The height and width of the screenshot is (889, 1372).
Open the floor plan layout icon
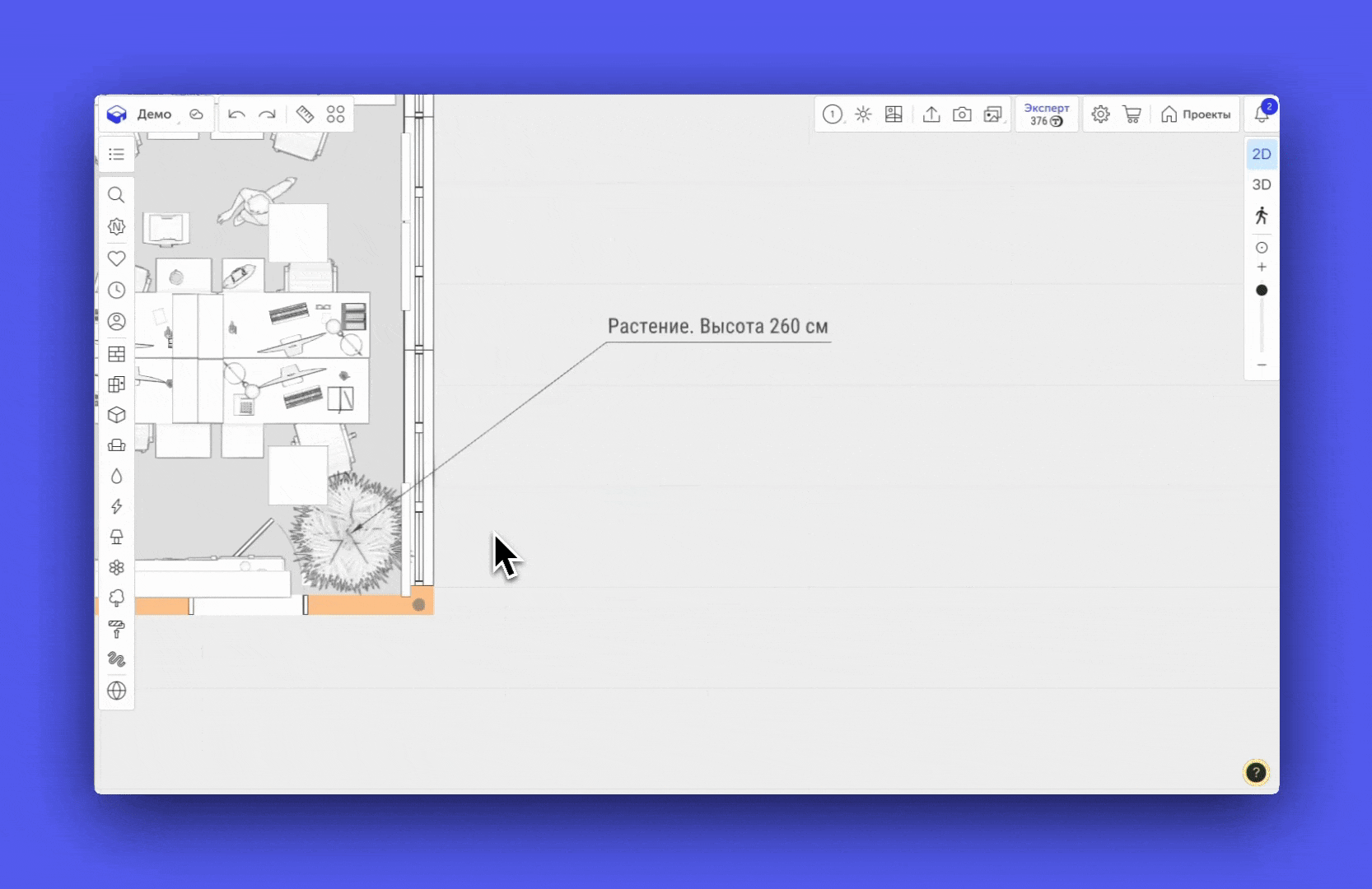(x=894, y=114)
